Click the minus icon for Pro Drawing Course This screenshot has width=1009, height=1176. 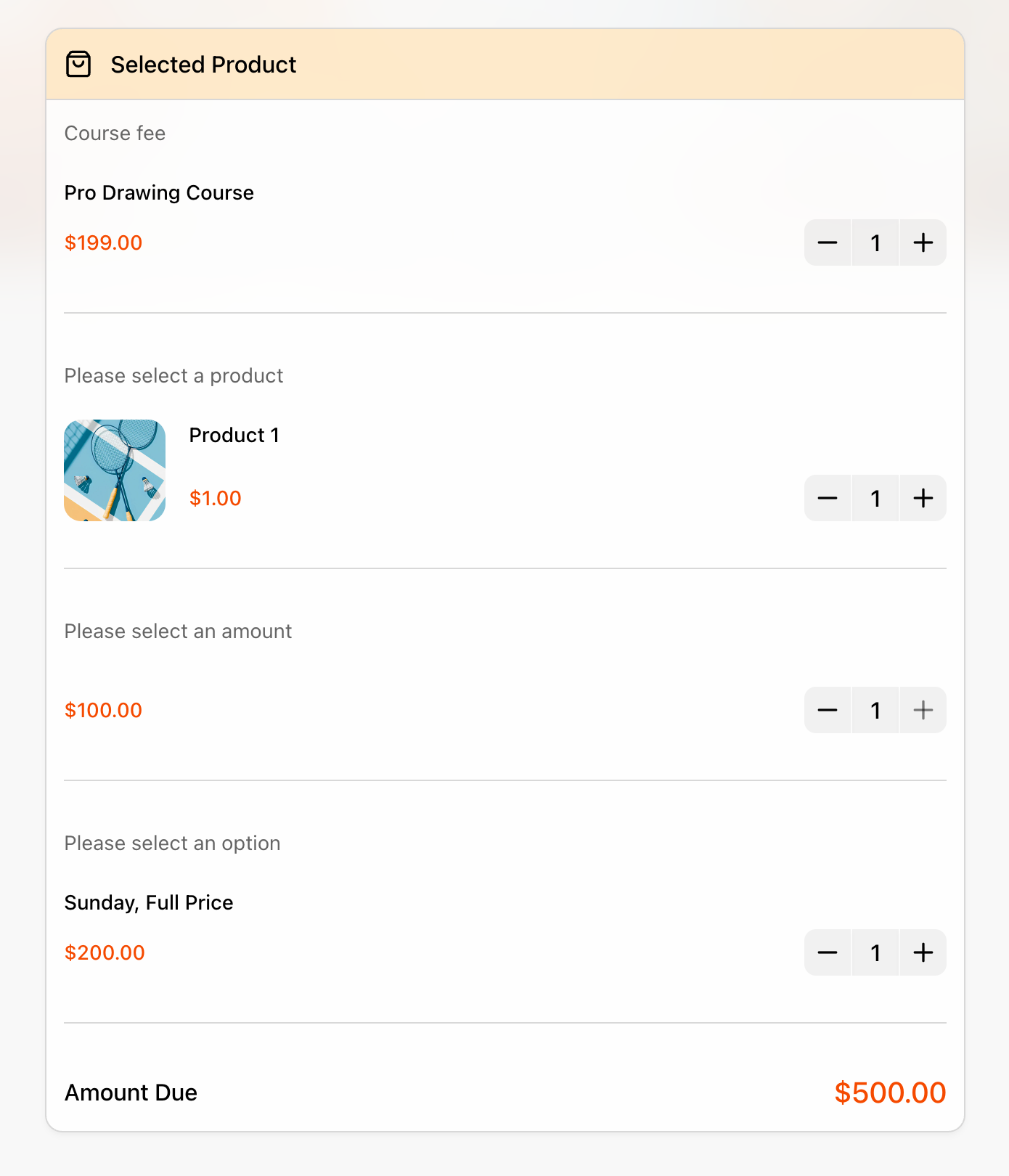828,242
